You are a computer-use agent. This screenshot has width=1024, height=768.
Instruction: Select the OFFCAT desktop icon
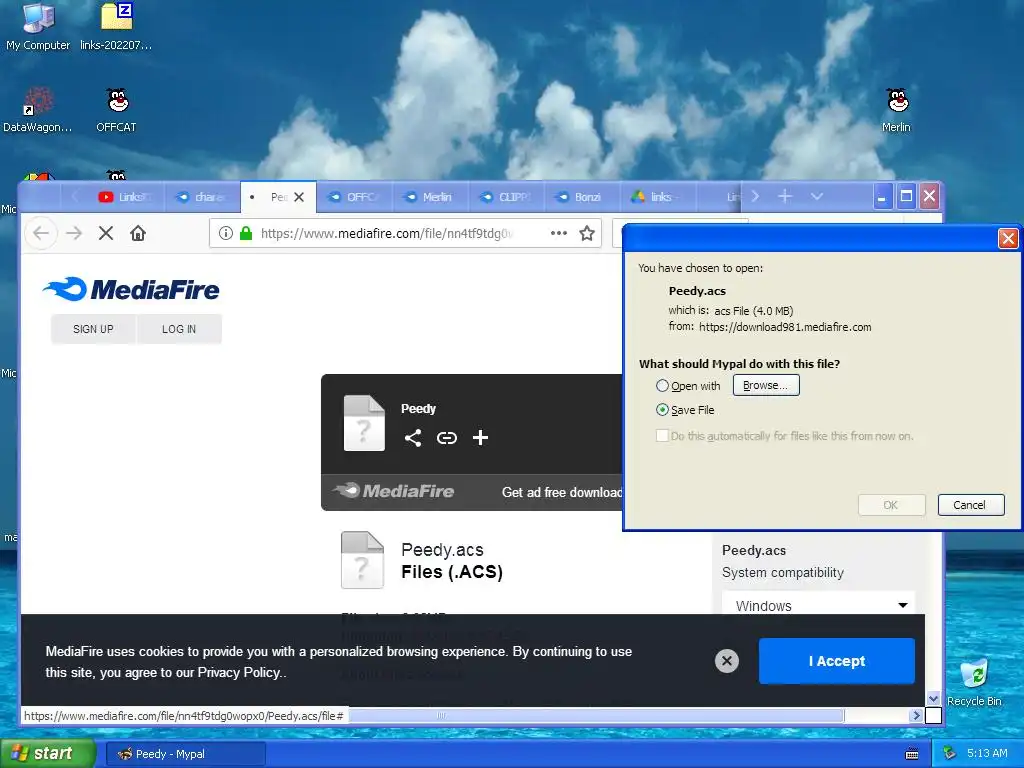tap(117, 110)
